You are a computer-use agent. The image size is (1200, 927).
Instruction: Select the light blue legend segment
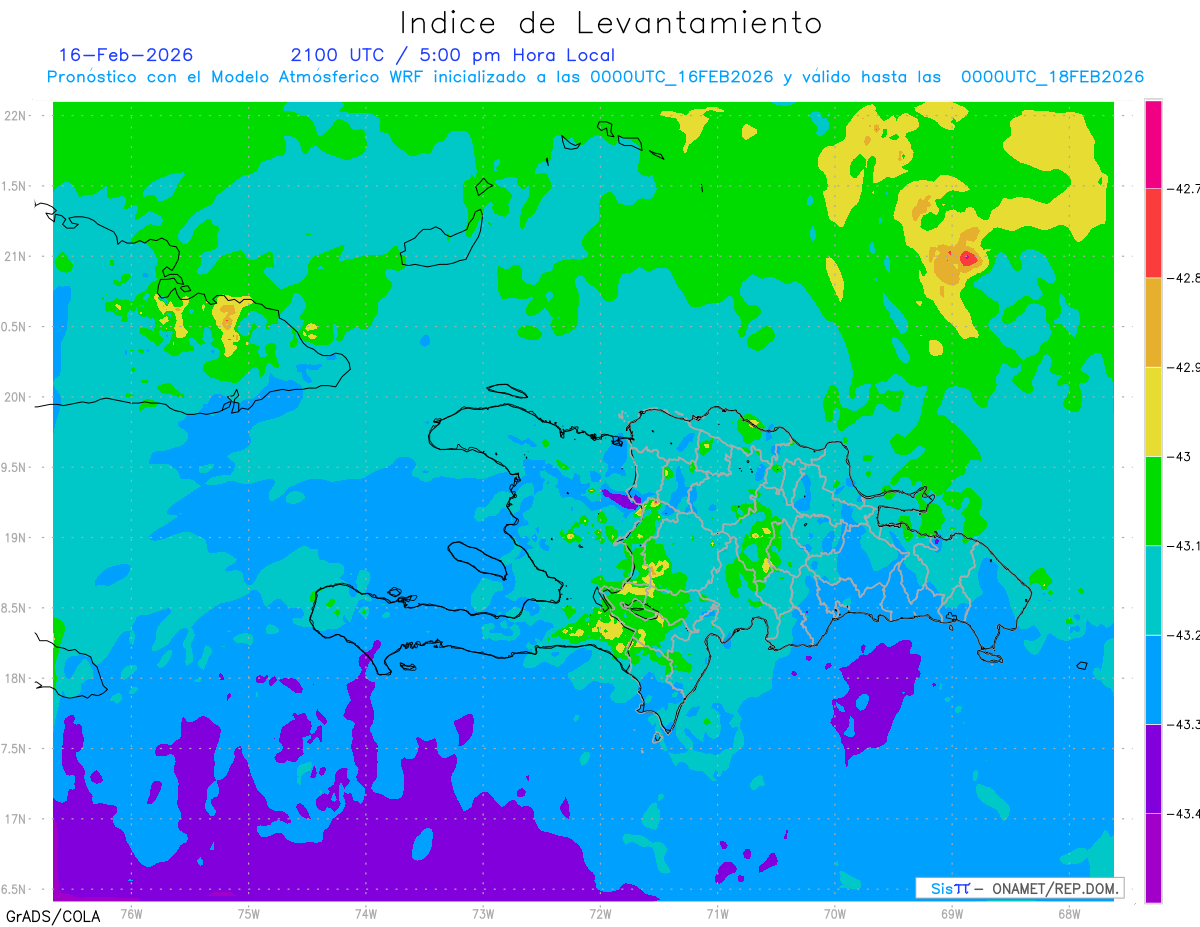pyautogui.click(x=1153, y=680)
